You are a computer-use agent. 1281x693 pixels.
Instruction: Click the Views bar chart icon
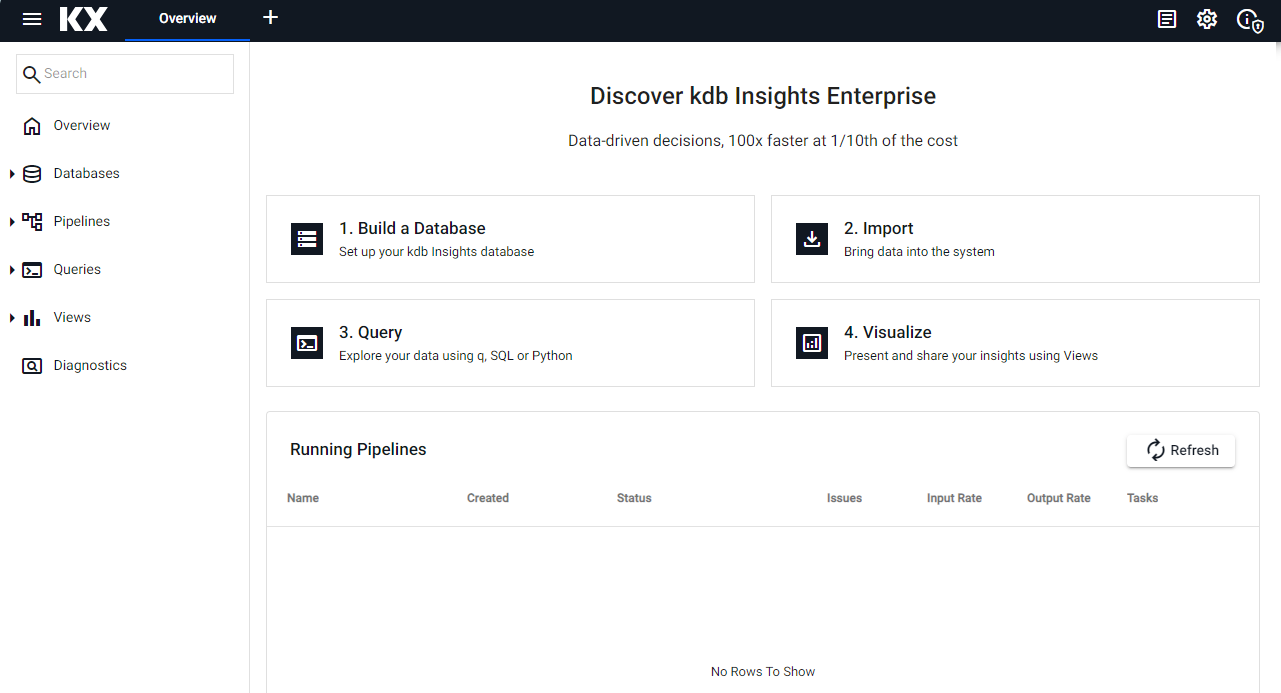[32, 318]
